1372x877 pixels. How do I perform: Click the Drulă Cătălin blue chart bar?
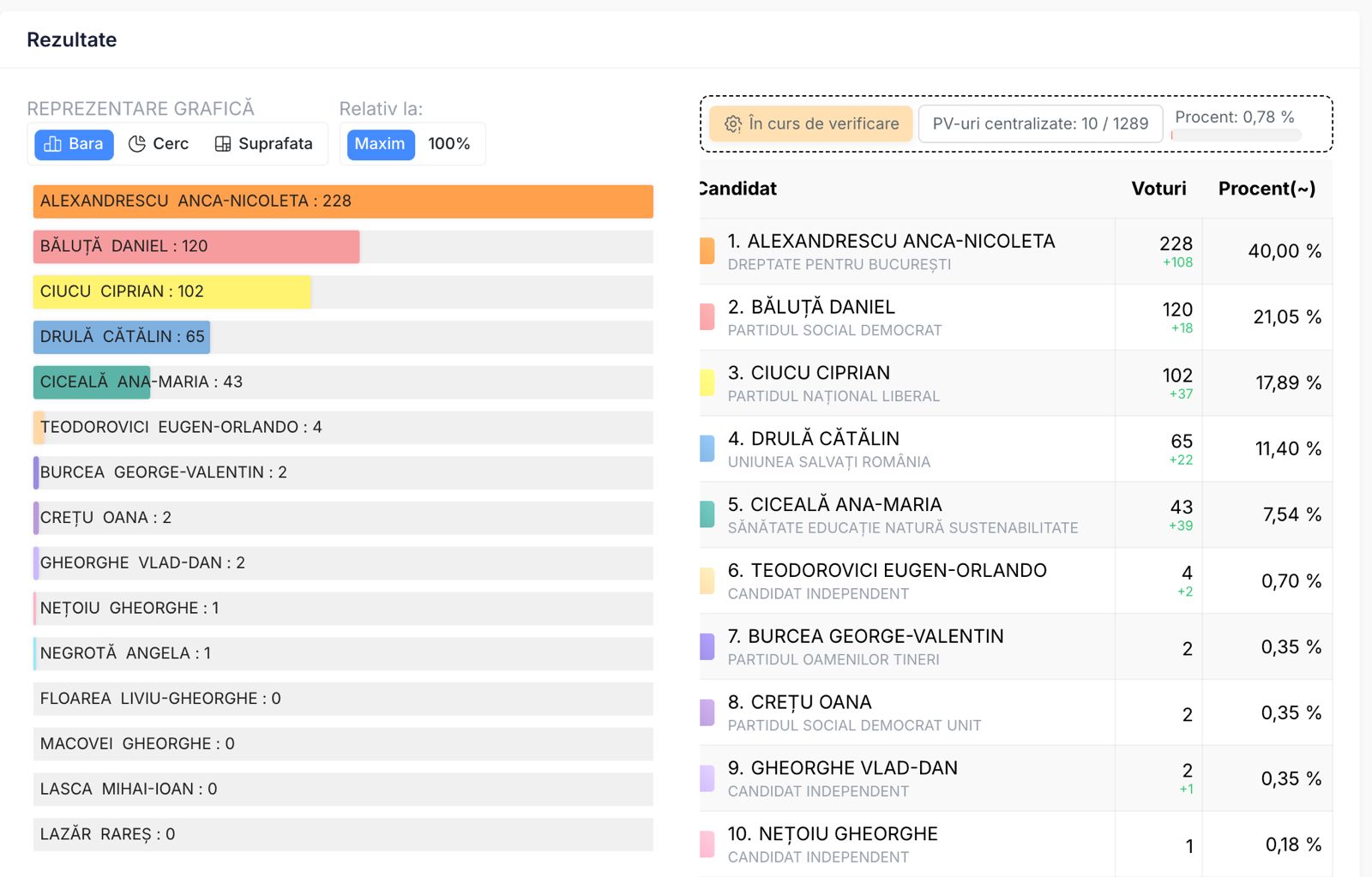click(122, 337)
